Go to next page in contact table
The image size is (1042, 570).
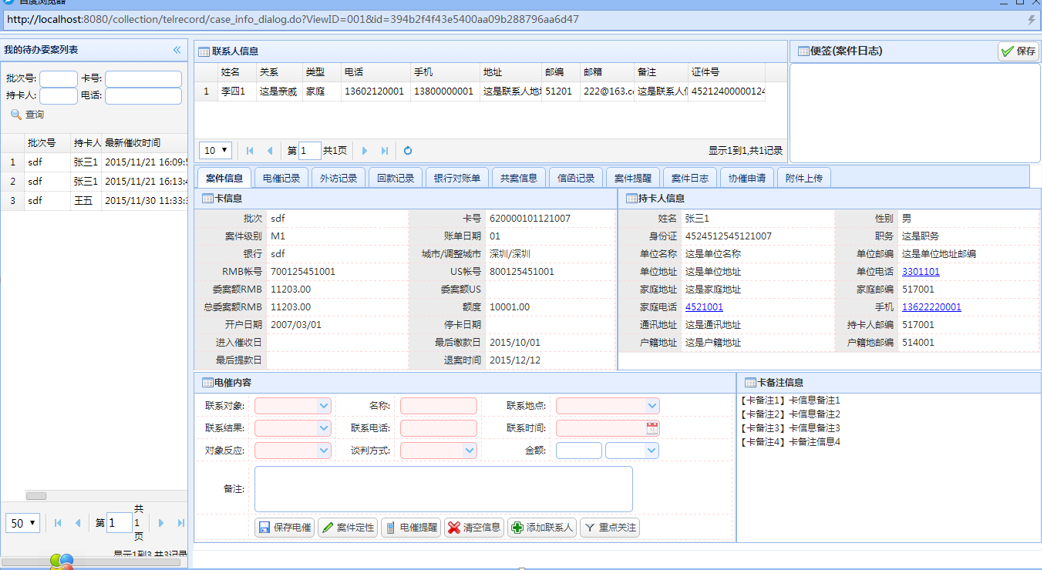[x=365, y=151]
